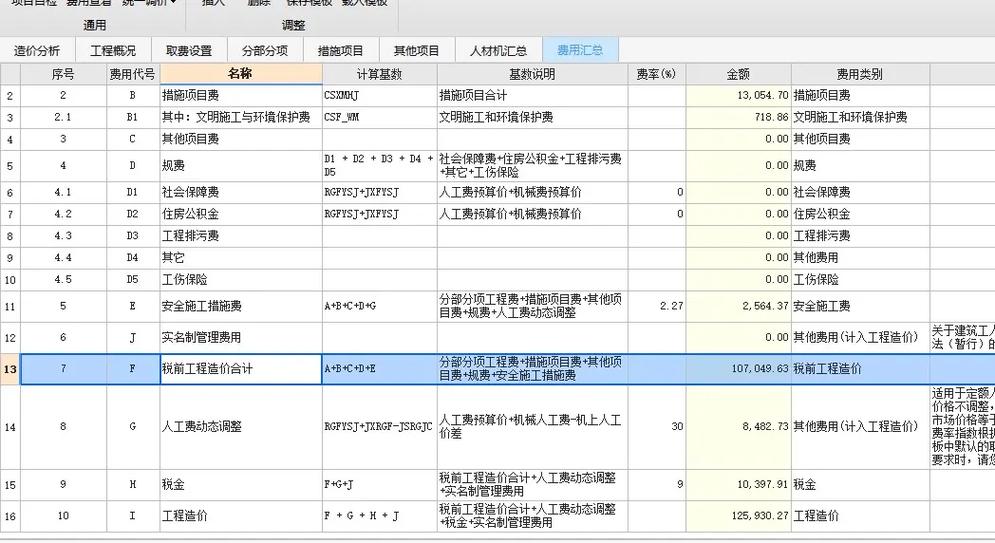995x543 pixels.
Task: Click the name cell 安全施工措施费
Action: pyautogui.click(x=241, y=306)
